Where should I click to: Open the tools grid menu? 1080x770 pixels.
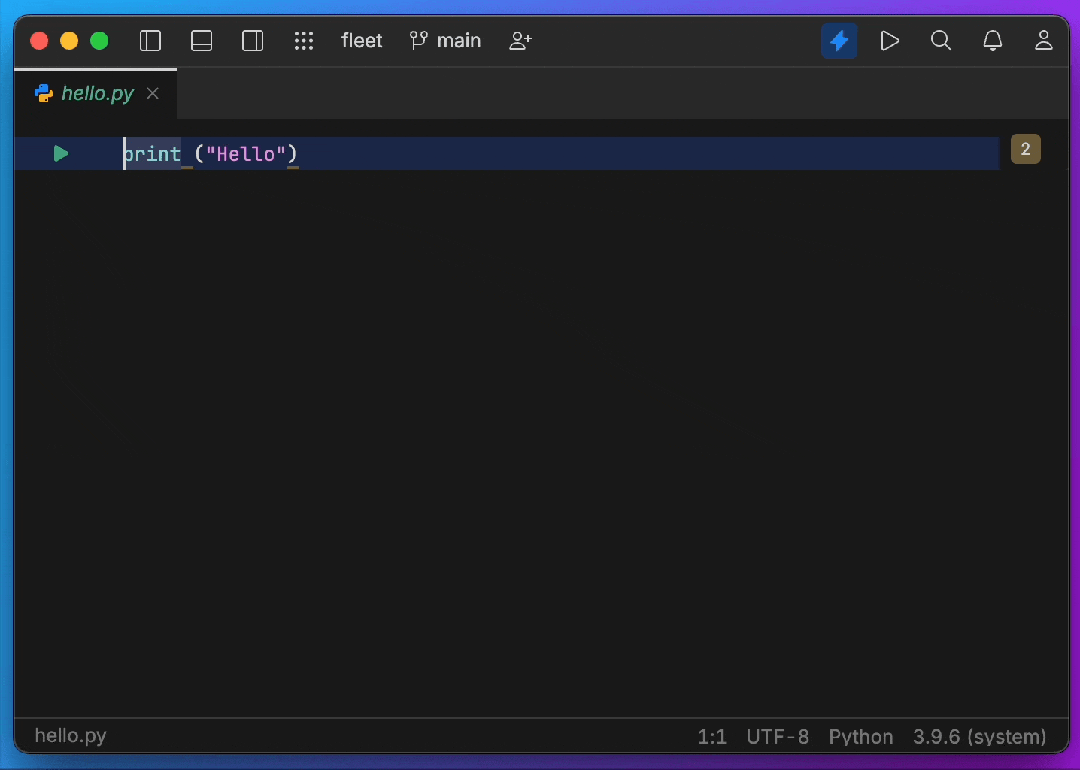pyautogui.click(x=304, y=41)
